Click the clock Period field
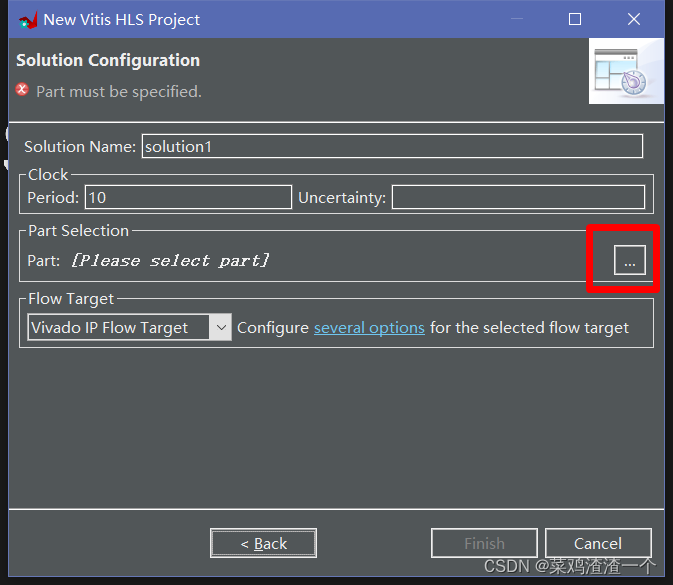673x585 pixels. [x=188, y=197]
